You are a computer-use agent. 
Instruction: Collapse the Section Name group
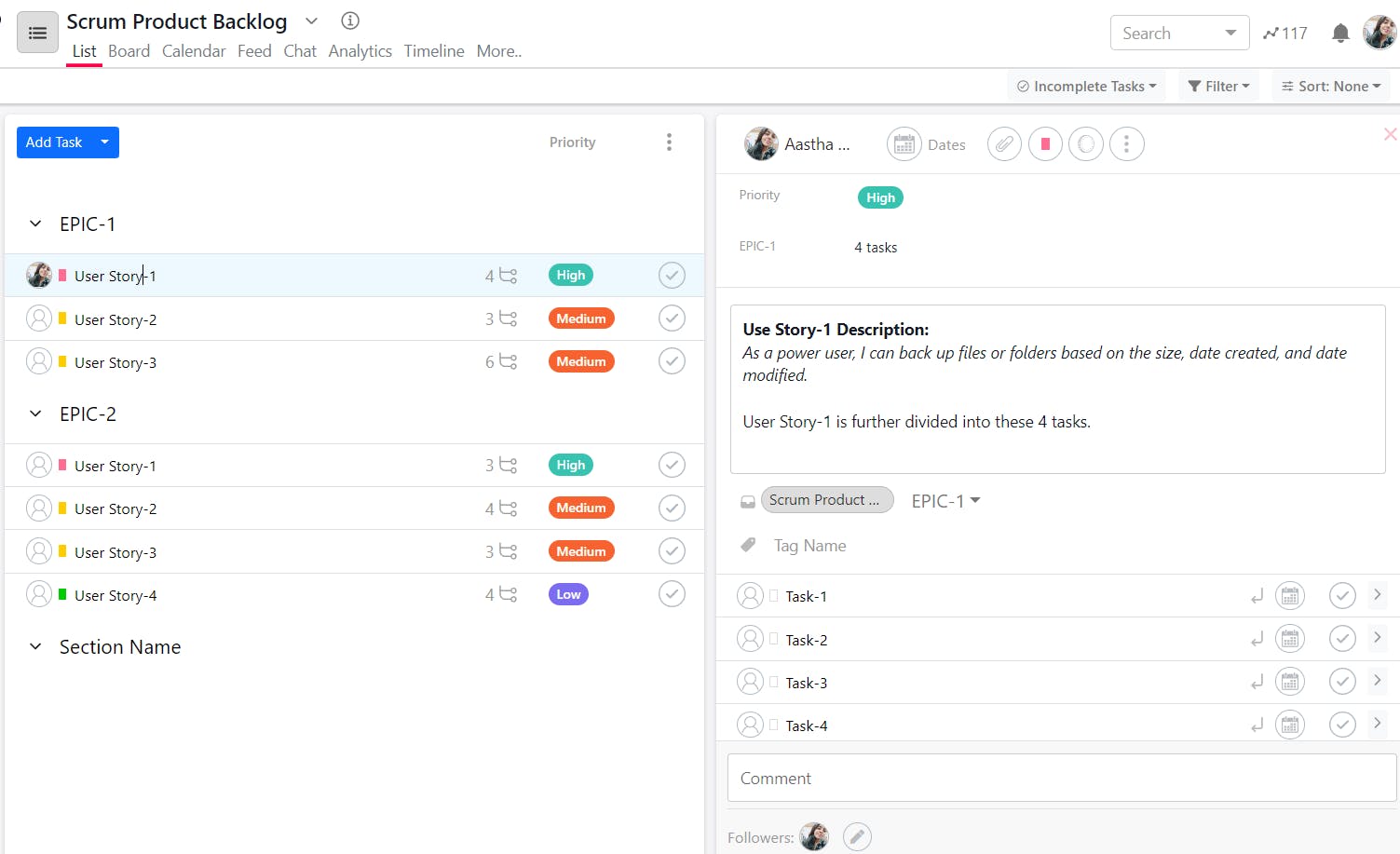pos(35,646)
